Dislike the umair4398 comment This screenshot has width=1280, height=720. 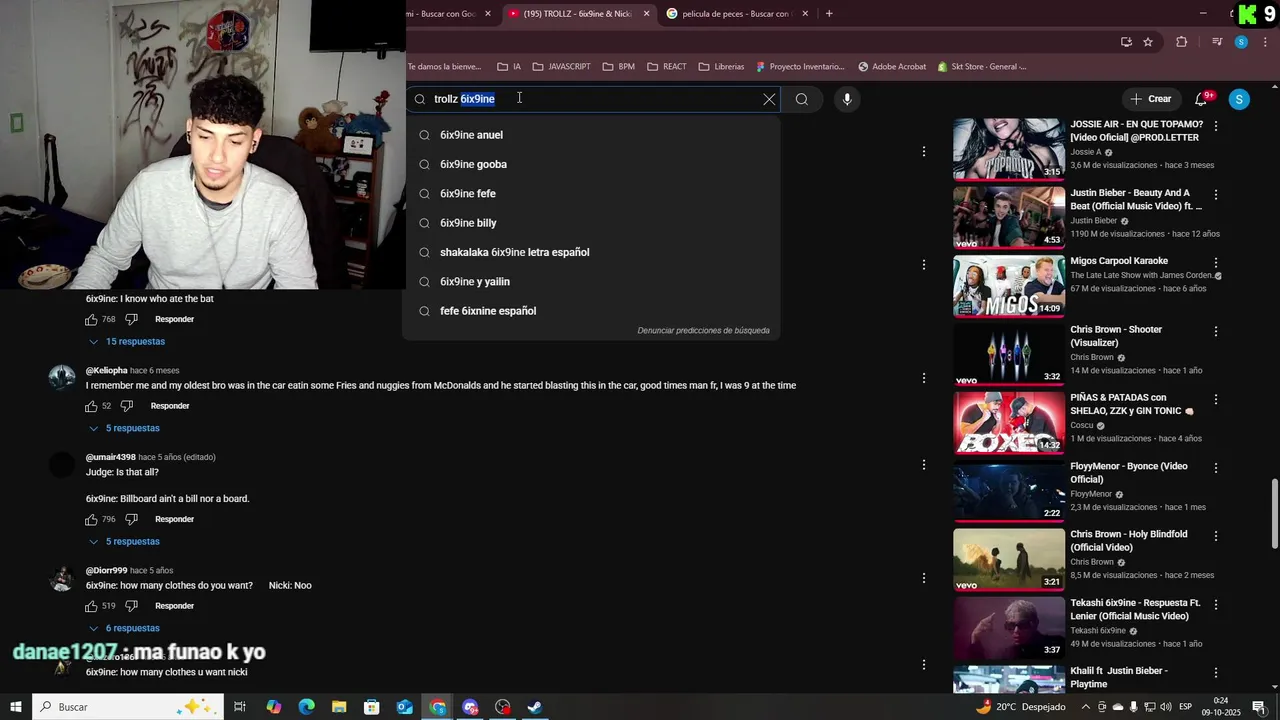click(131, 520)
